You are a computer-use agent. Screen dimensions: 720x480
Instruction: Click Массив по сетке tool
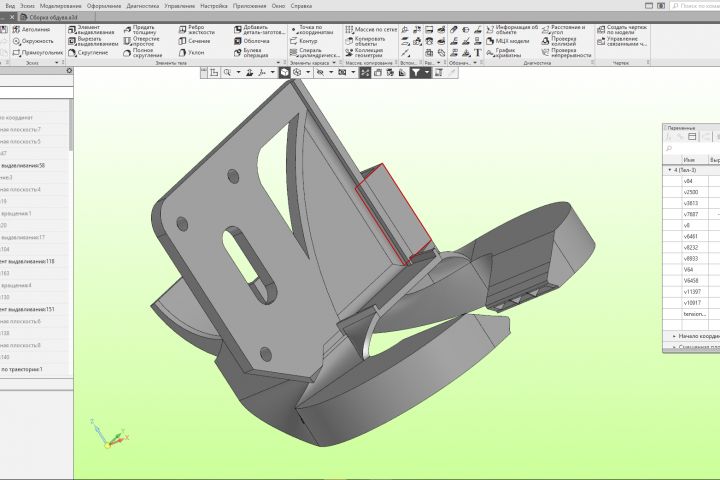(x=371, y=29)
